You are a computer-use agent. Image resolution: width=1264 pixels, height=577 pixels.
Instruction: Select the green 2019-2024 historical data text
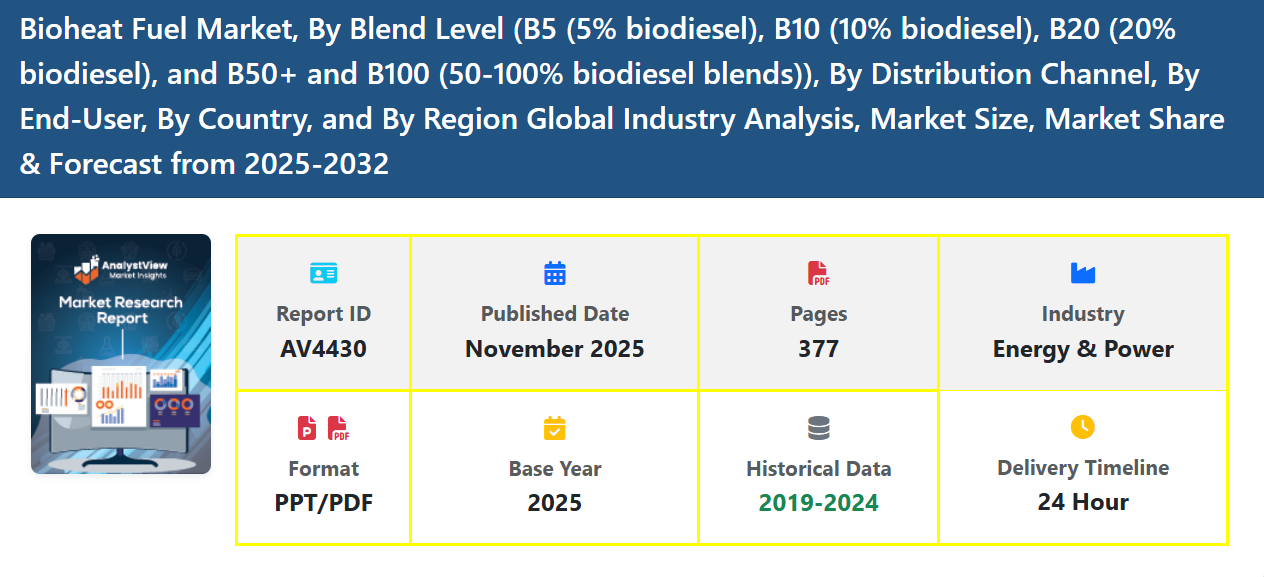(818, 503)
